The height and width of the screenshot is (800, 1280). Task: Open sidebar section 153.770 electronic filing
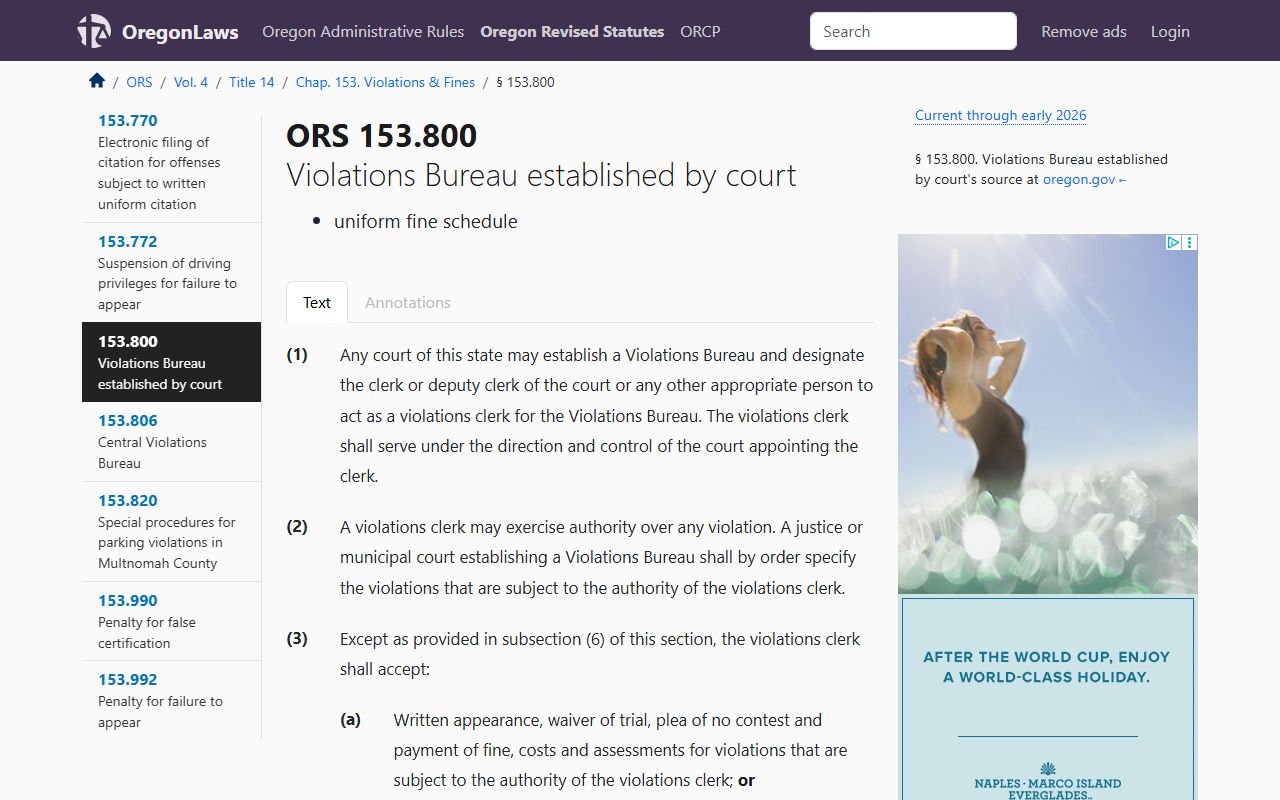pos(171,162)
